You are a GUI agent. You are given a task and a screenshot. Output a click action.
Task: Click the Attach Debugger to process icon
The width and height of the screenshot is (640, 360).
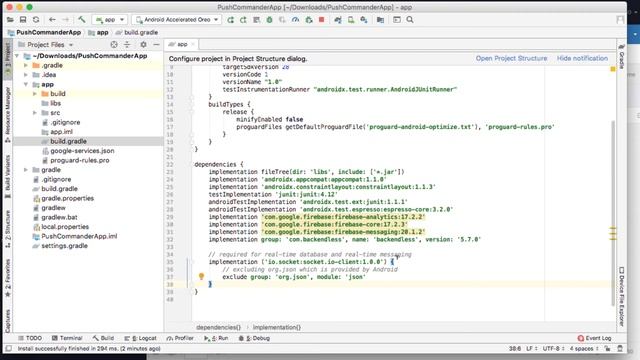pyautogui.click(x=309, y=20)
